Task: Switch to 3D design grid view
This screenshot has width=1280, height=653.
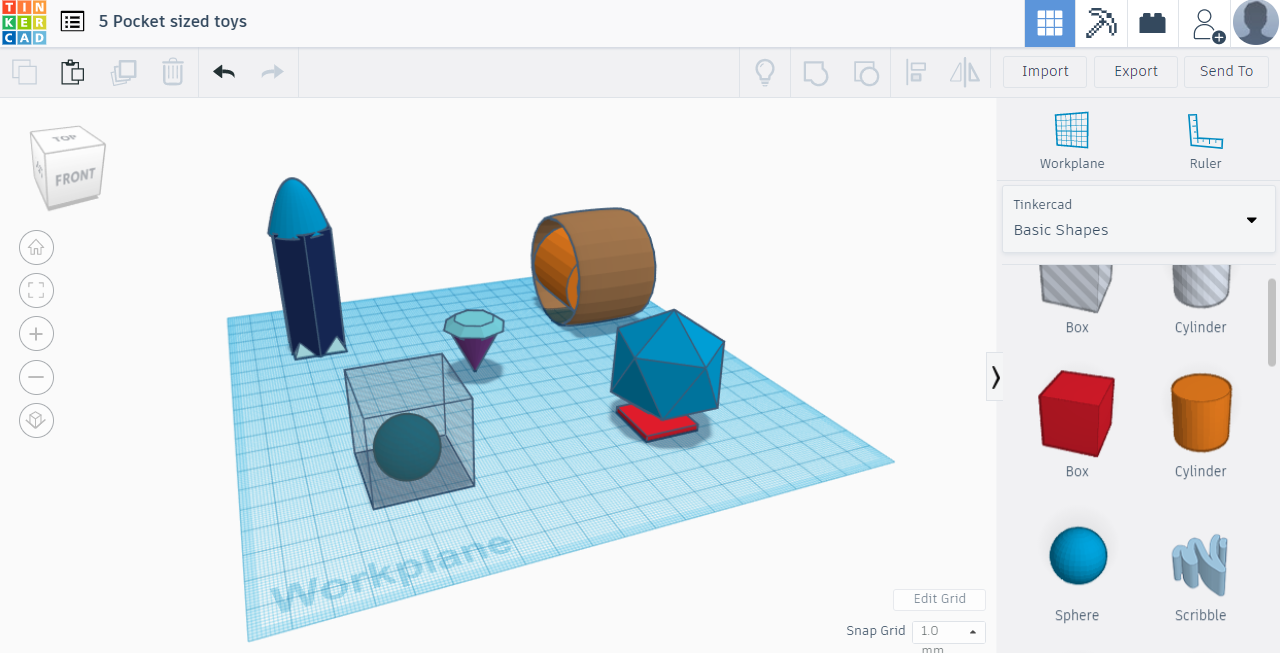Action: 1050,23
